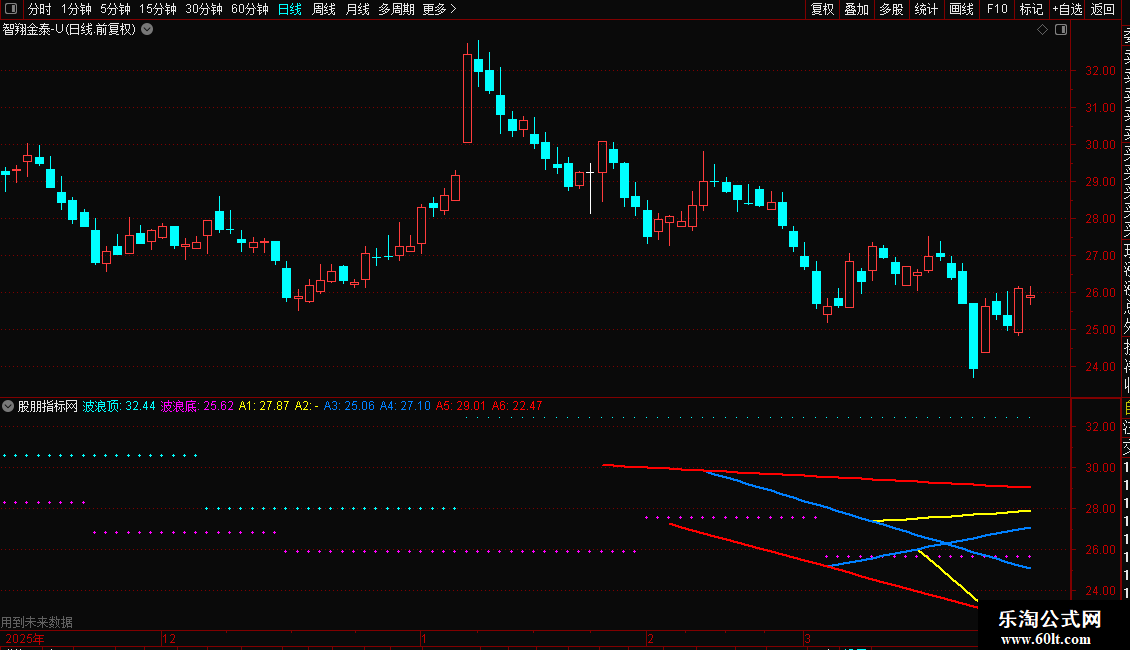Expand the 更多 periods menu
Image resolution: width=1130 pixels, height=650 pixels.
[439, 9]
